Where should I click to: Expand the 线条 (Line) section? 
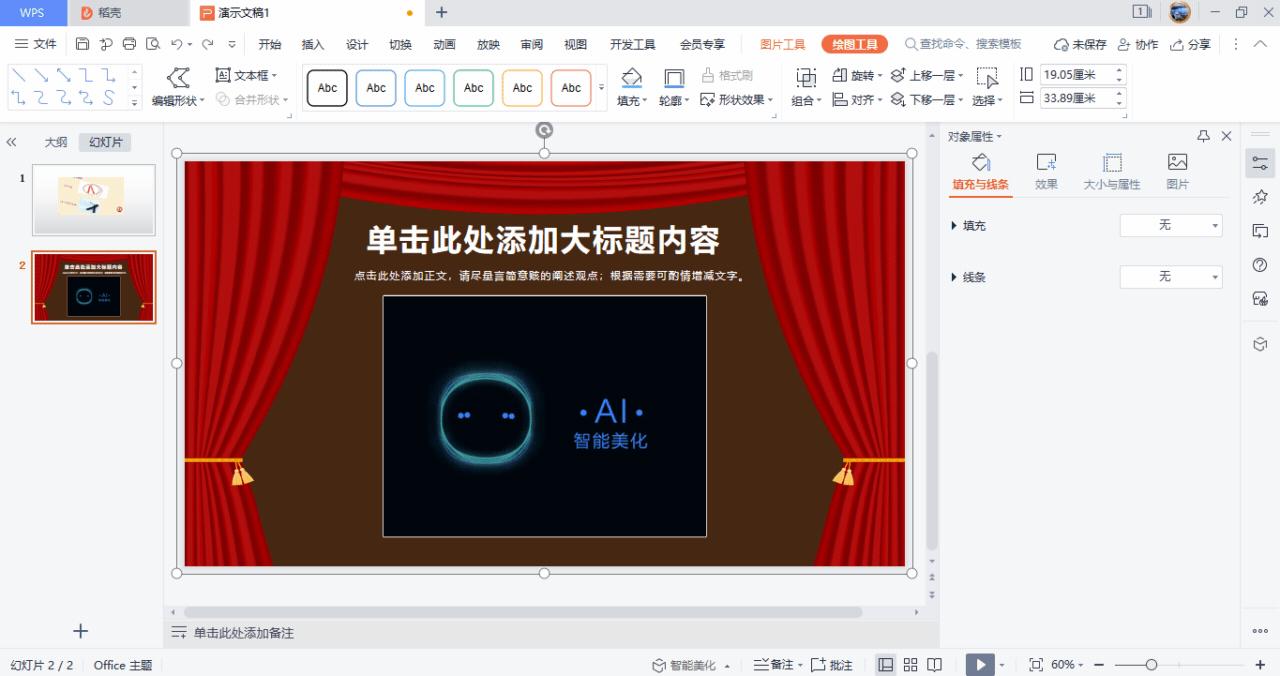[x=973, y=277]
